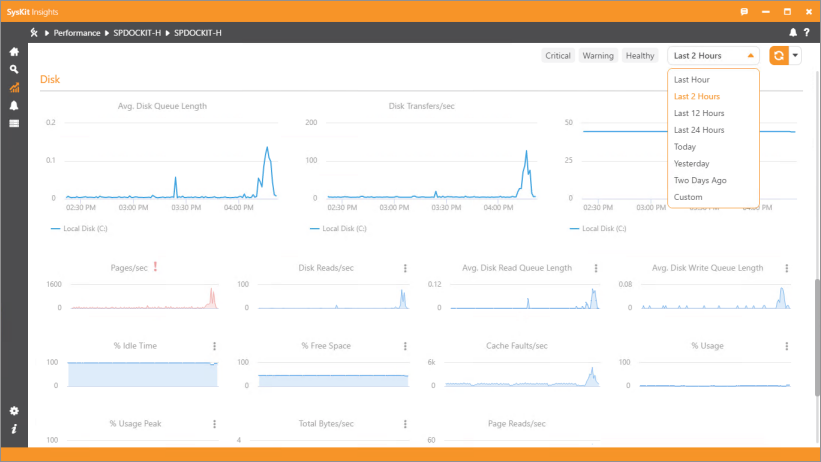
Task: Toggle the Critical filter
Action: click(x=558, y=56)
